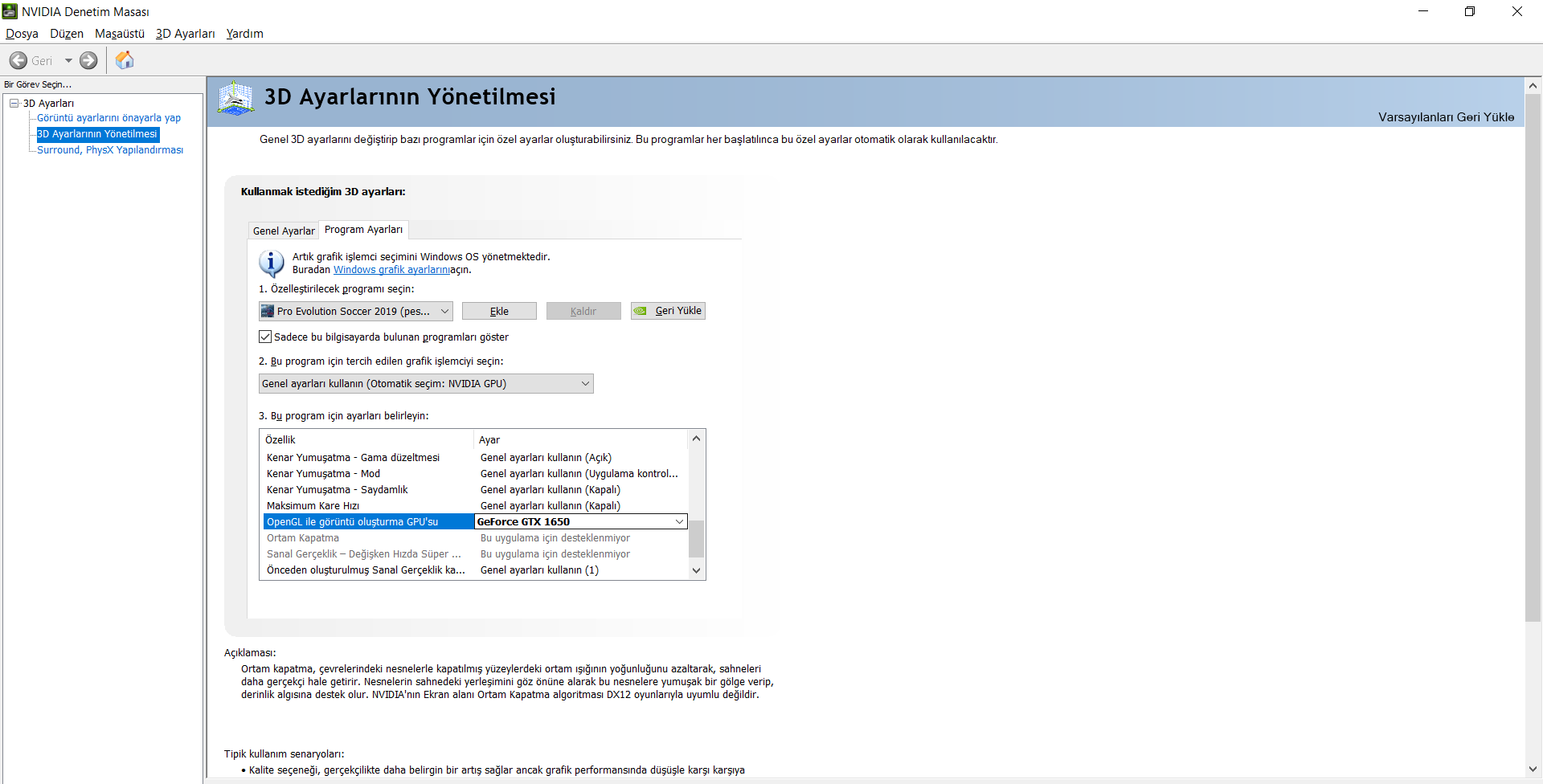Viewport: 1543px width, 784px height.
Task: Open 'Surround, PhysX Yapılandırması' tree item
Action: [x=110, y=150]
